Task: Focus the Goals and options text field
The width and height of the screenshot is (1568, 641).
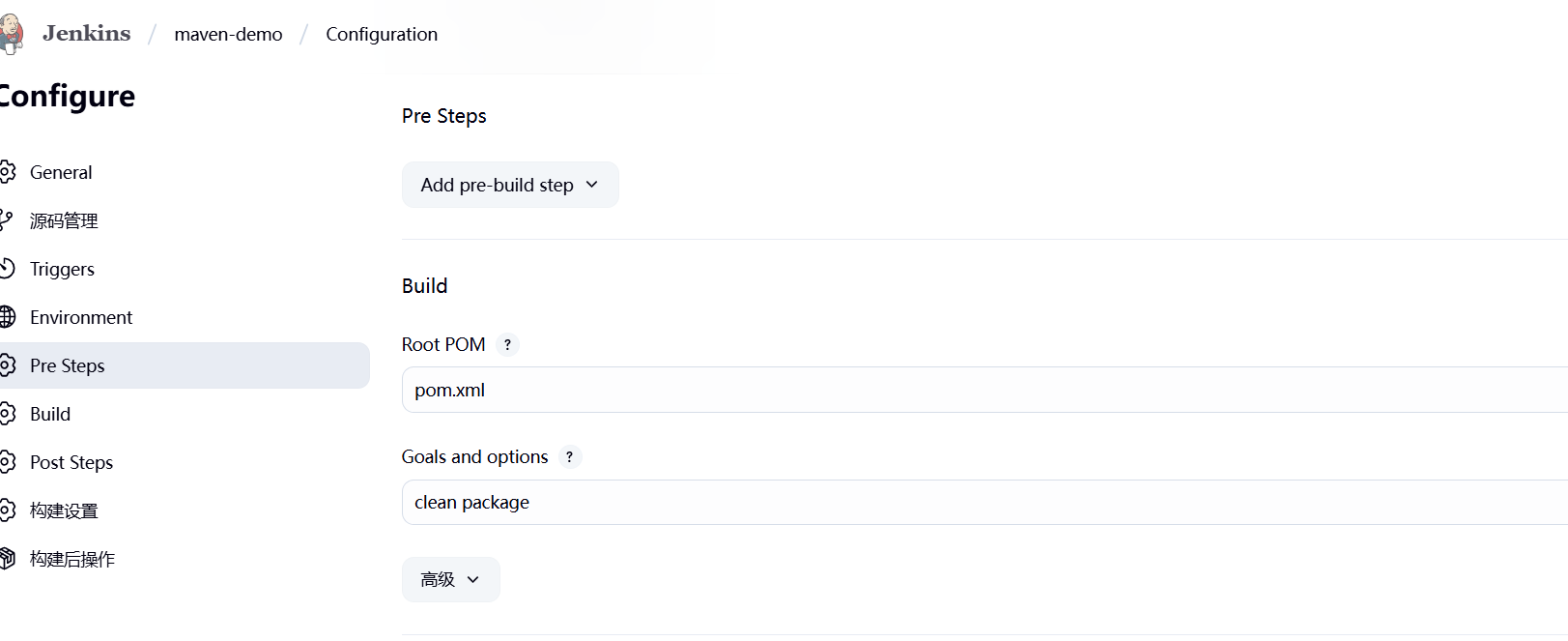Action: [x=966, y=503]
